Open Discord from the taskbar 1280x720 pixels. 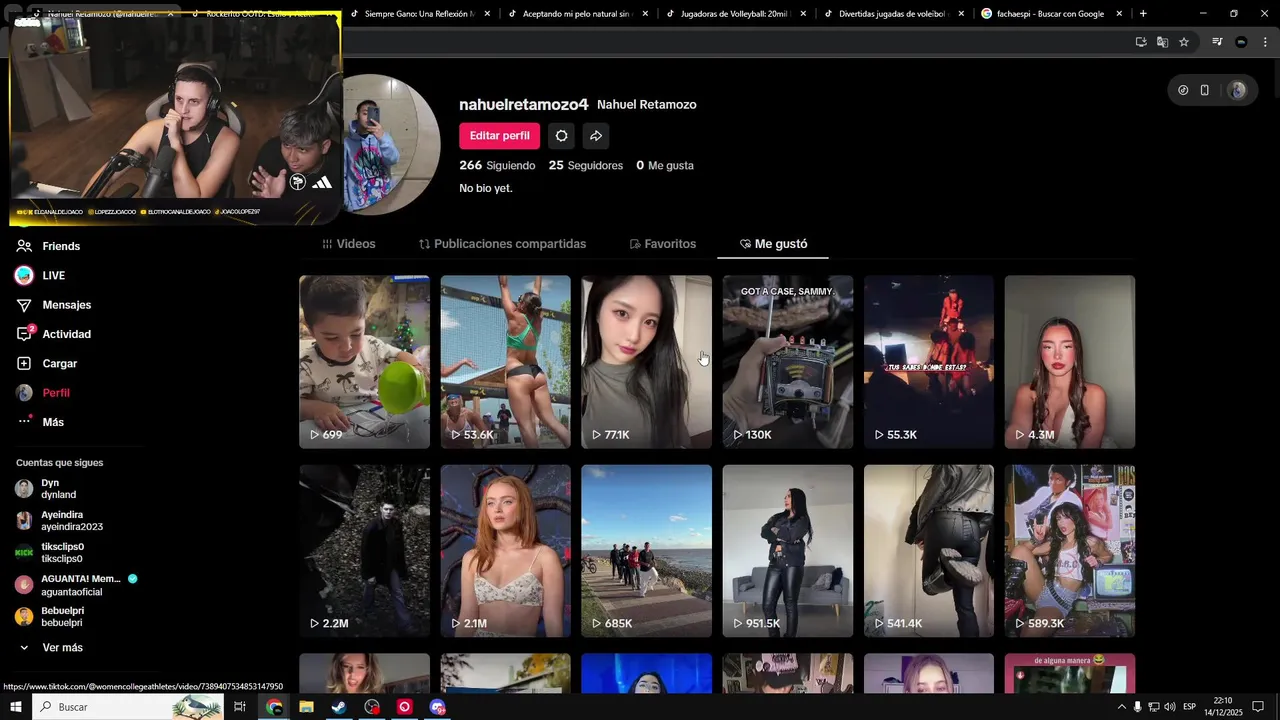(x=437, y=707)
